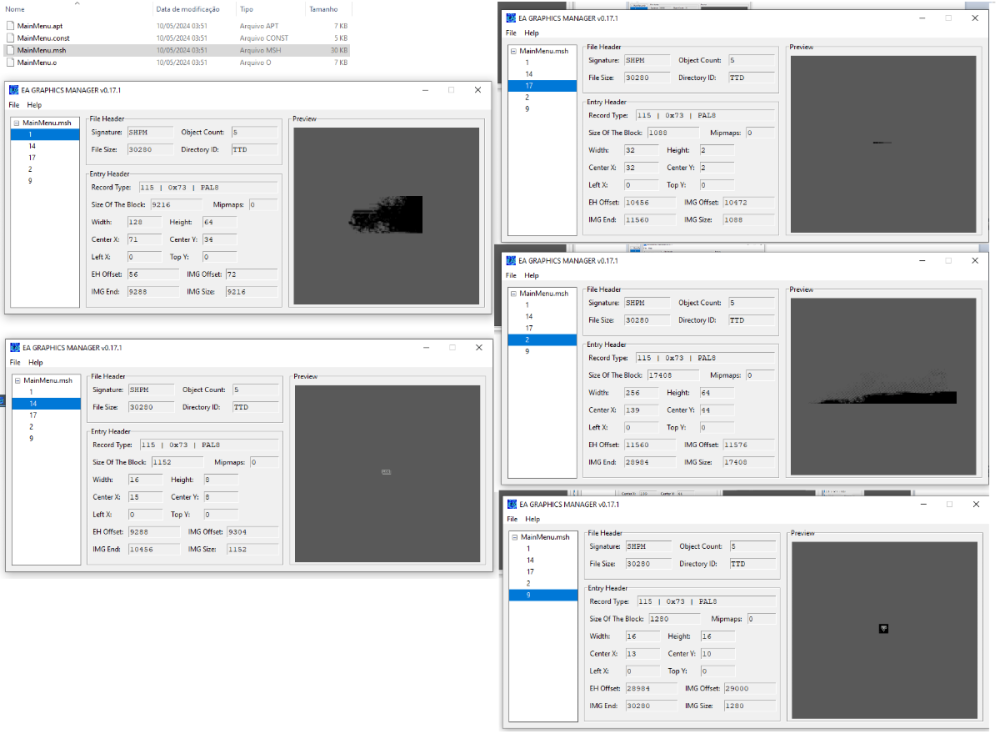This screenshot has height=739, width=1000.
Task: Open Help menu in window with entry 2 selected
Action: [531, 275]
